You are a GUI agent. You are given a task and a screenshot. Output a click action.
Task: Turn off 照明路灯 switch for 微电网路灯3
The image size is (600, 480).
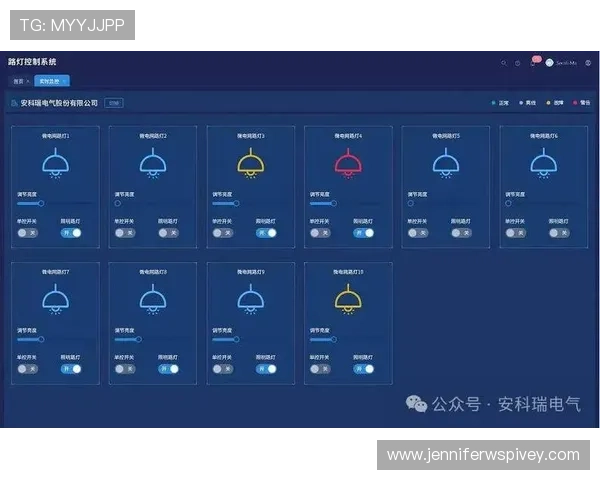[x=266, y=232]
